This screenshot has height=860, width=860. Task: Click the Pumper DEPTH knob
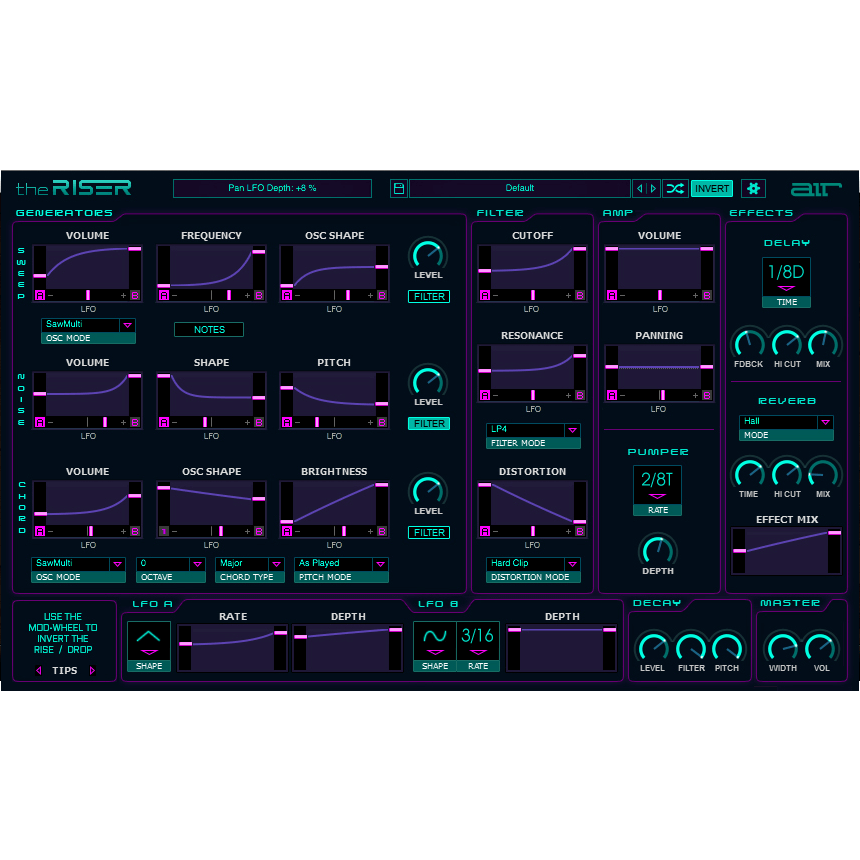657,549
